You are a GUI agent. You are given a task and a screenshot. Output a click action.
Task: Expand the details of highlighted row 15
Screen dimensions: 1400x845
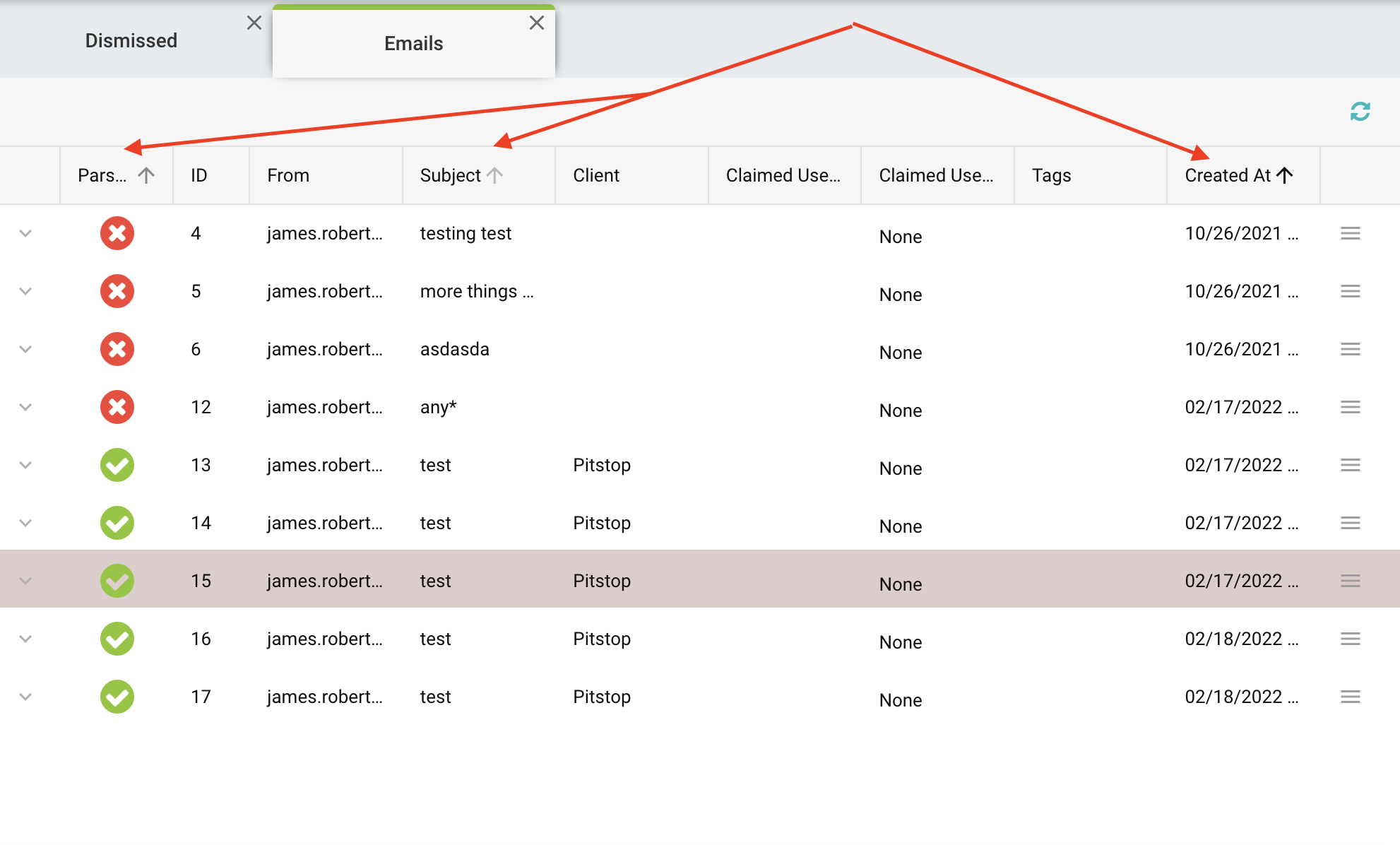coord(26,581)
